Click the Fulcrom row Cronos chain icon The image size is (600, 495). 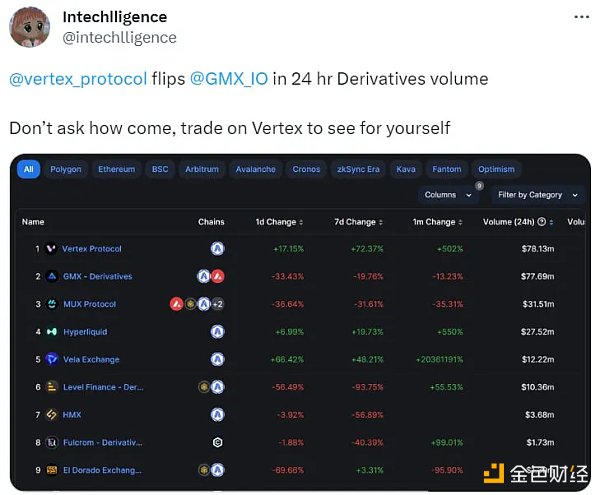pos(217,441)
